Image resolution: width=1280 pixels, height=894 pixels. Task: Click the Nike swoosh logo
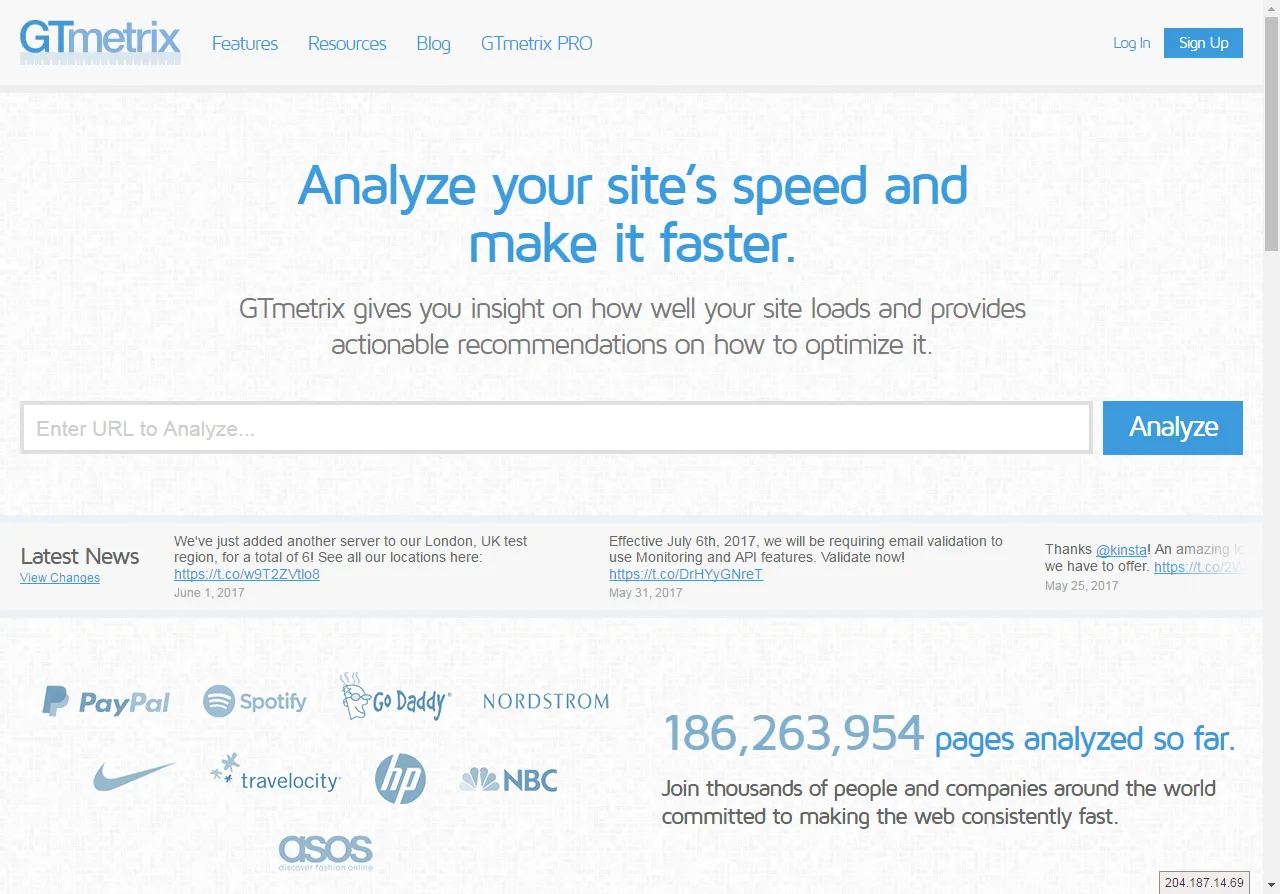pyautogui.click(x=133, y=776)
